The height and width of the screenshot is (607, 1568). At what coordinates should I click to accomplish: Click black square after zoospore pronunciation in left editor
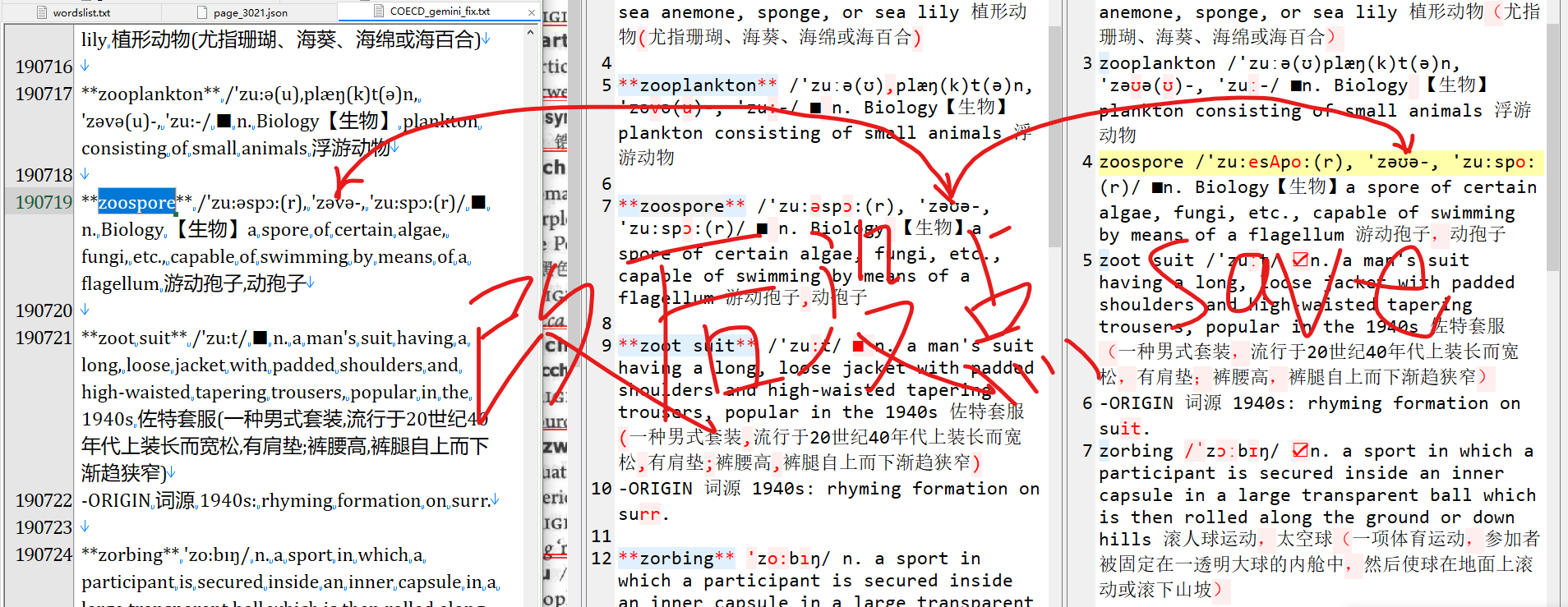pos(479,202)
